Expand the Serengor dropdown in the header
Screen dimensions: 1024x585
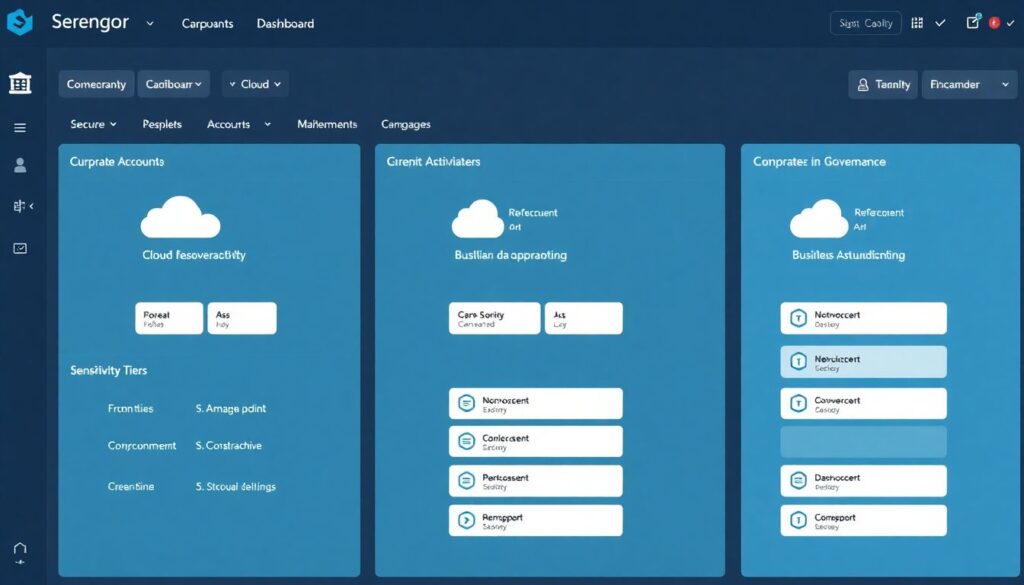[148, 23]
